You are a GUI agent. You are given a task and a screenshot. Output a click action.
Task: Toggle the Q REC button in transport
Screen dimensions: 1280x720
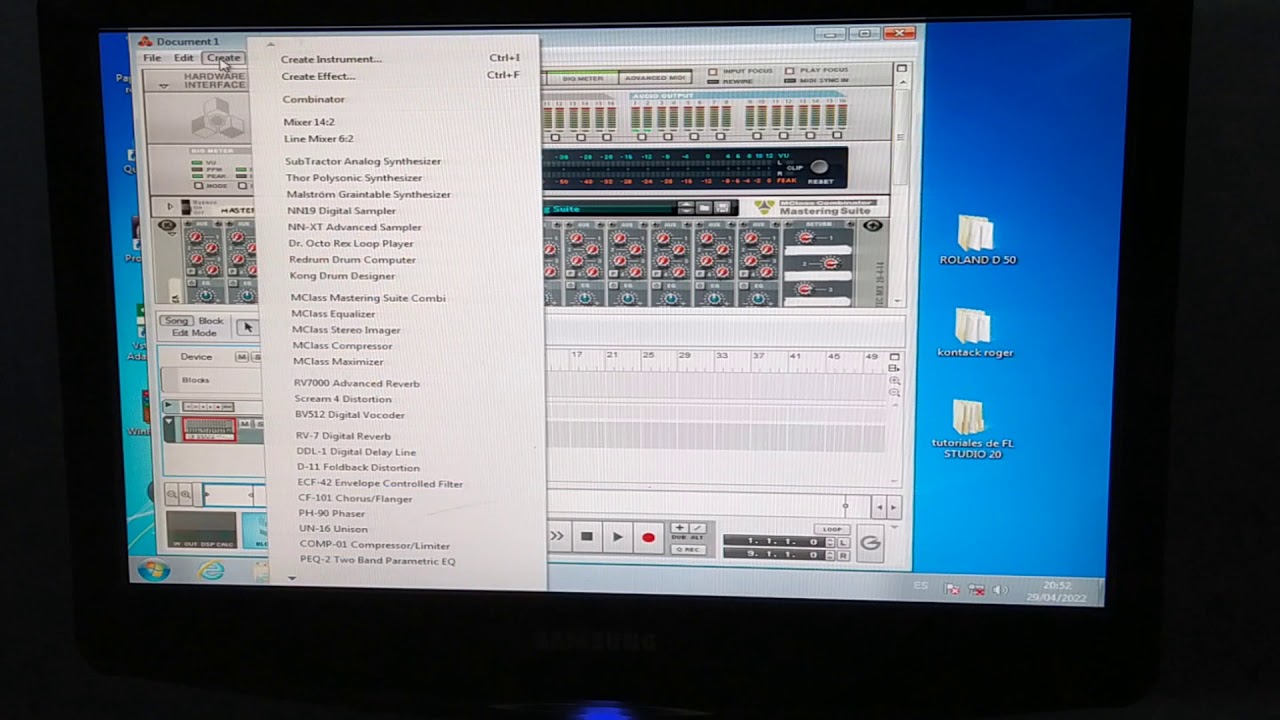click(688, 549)
